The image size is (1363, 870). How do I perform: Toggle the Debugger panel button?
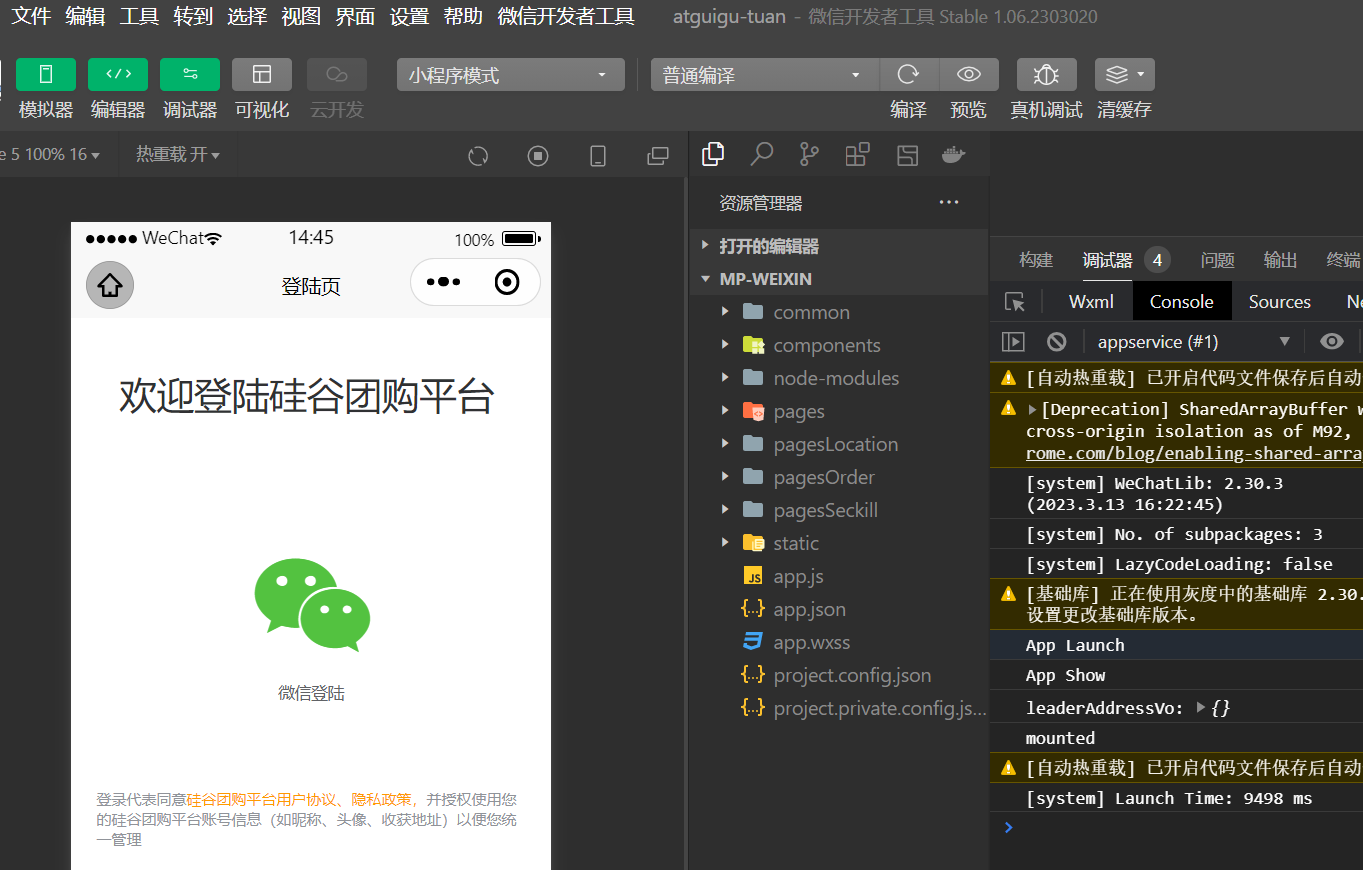[x=190, y=75]
